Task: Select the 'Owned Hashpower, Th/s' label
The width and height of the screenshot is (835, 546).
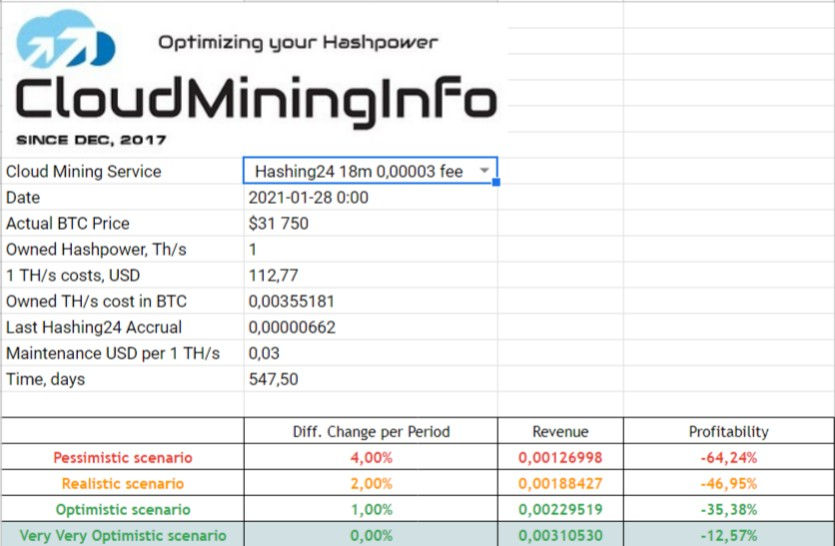Action: tap(96, 249)
